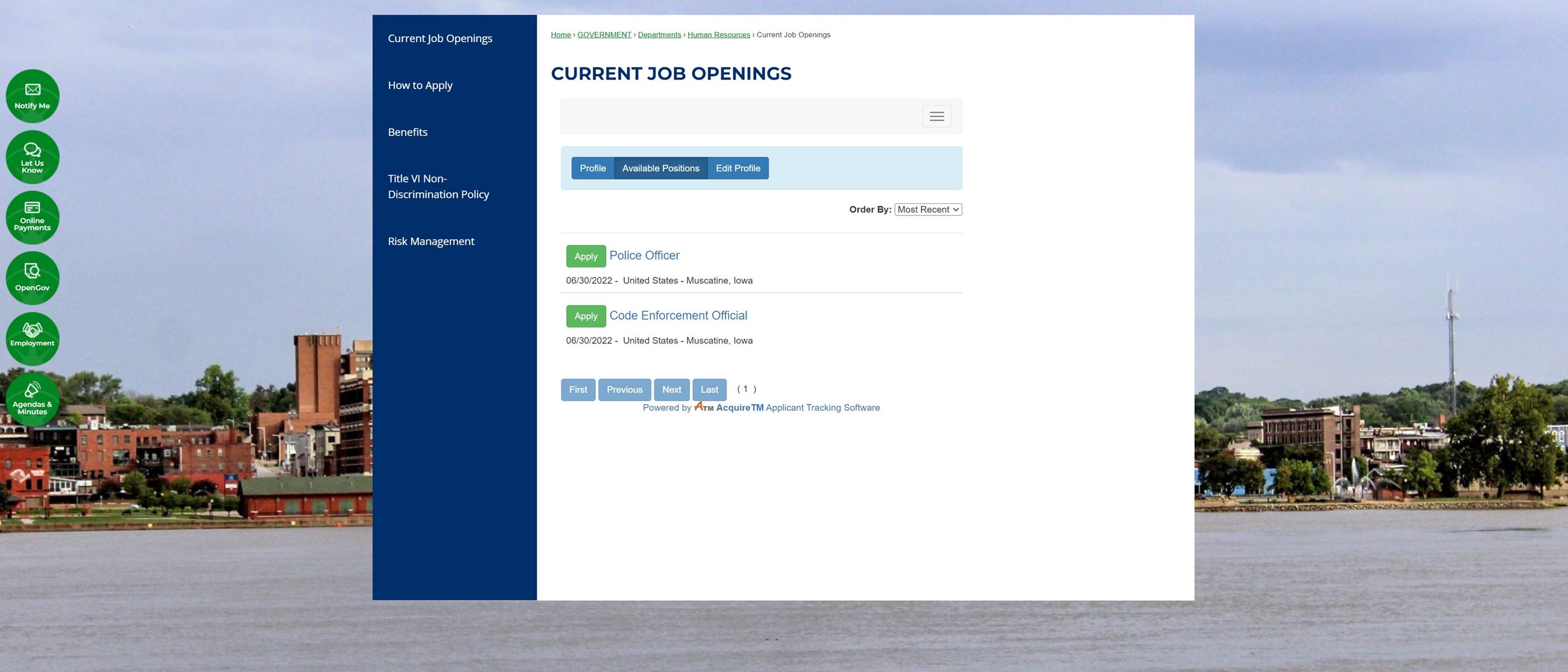Open the How to Apply page
Viewport: 1568px width, 672px height.
[420, 84]
